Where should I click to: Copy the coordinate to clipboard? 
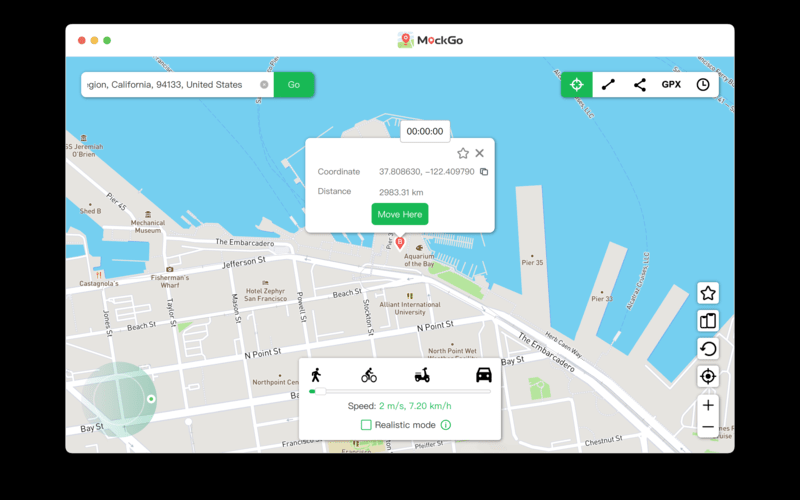pos(484,172)
